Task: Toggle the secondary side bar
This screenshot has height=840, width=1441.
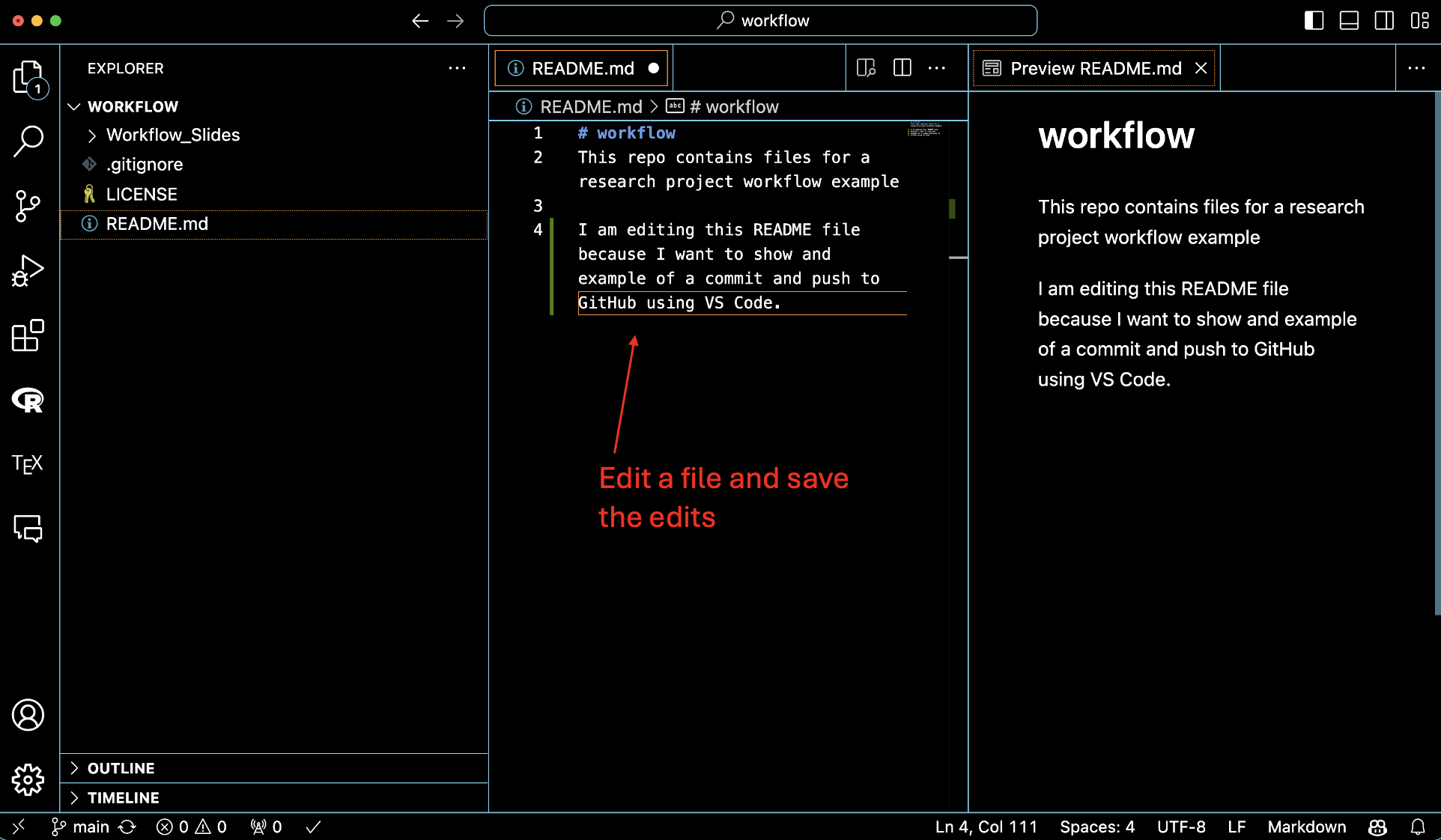Action: (x=1384, y=21)
